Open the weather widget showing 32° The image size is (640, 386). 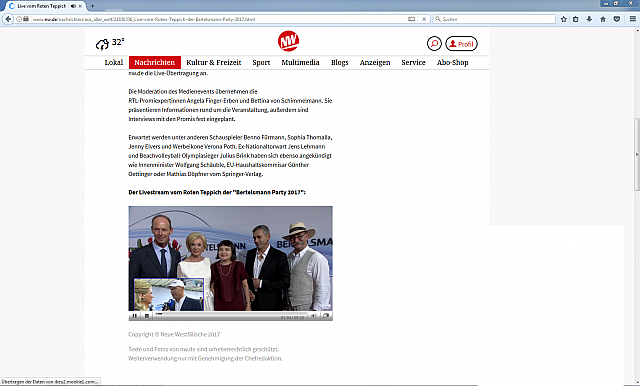point(110,43)
